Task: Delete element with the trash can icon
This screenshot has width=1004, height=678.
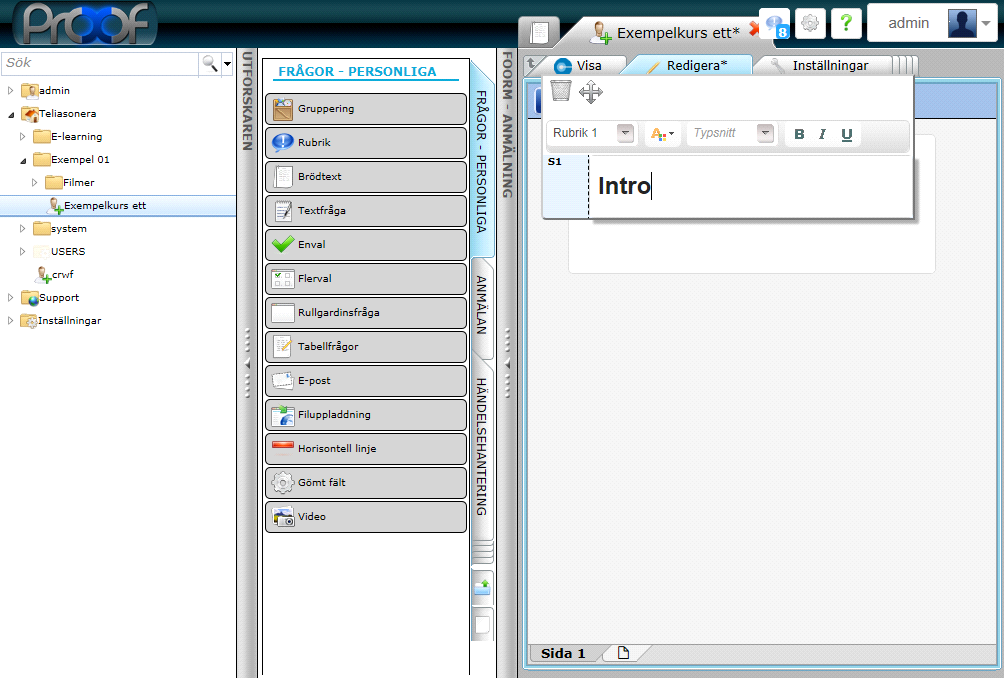Action: point(561,92)
